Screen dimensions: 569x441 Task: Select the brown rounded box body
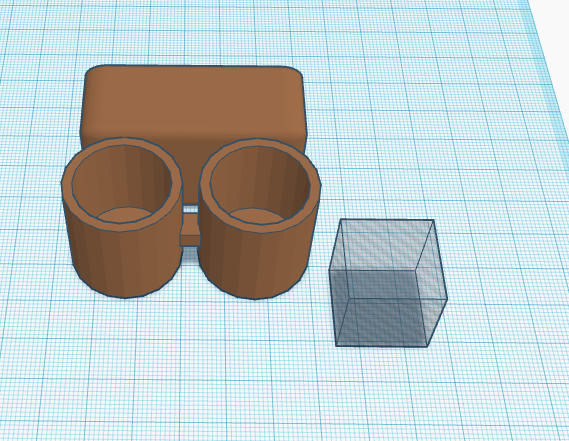pos(193,103)
